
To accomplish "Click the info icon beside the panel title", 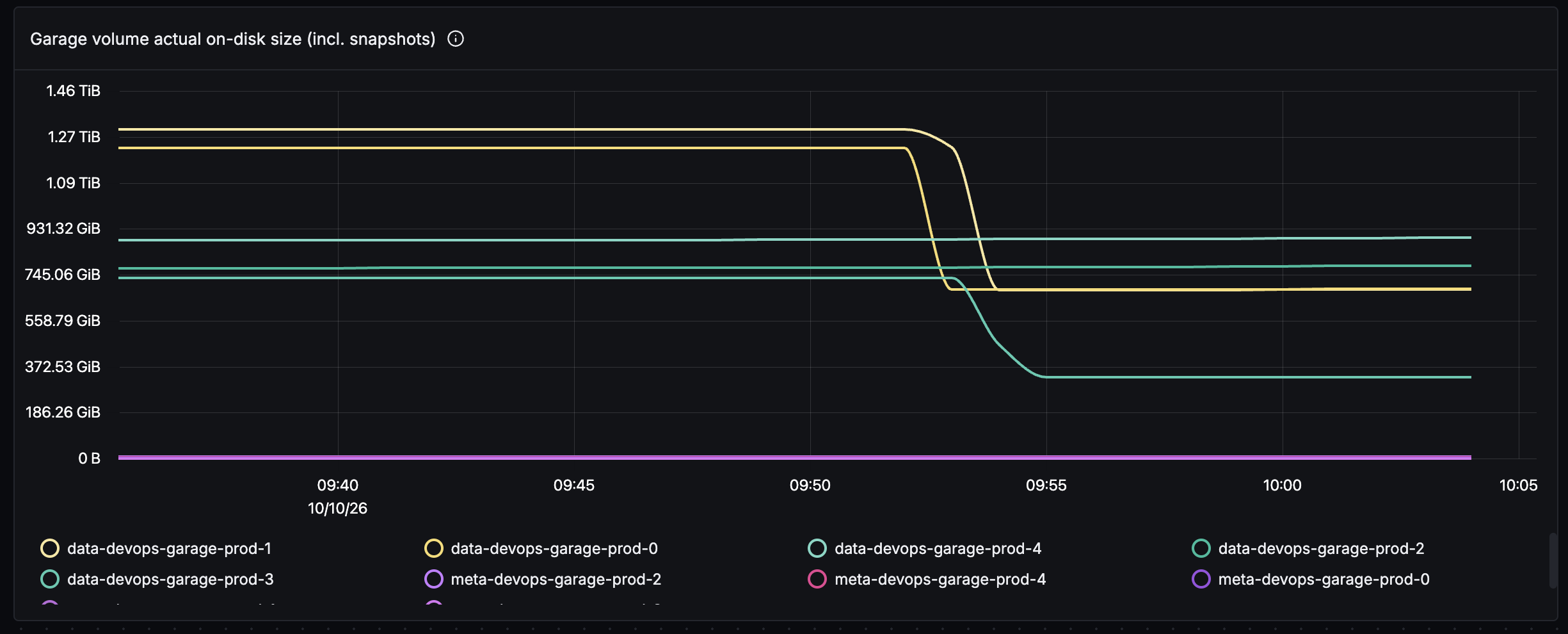I will [x=456, y=39].
